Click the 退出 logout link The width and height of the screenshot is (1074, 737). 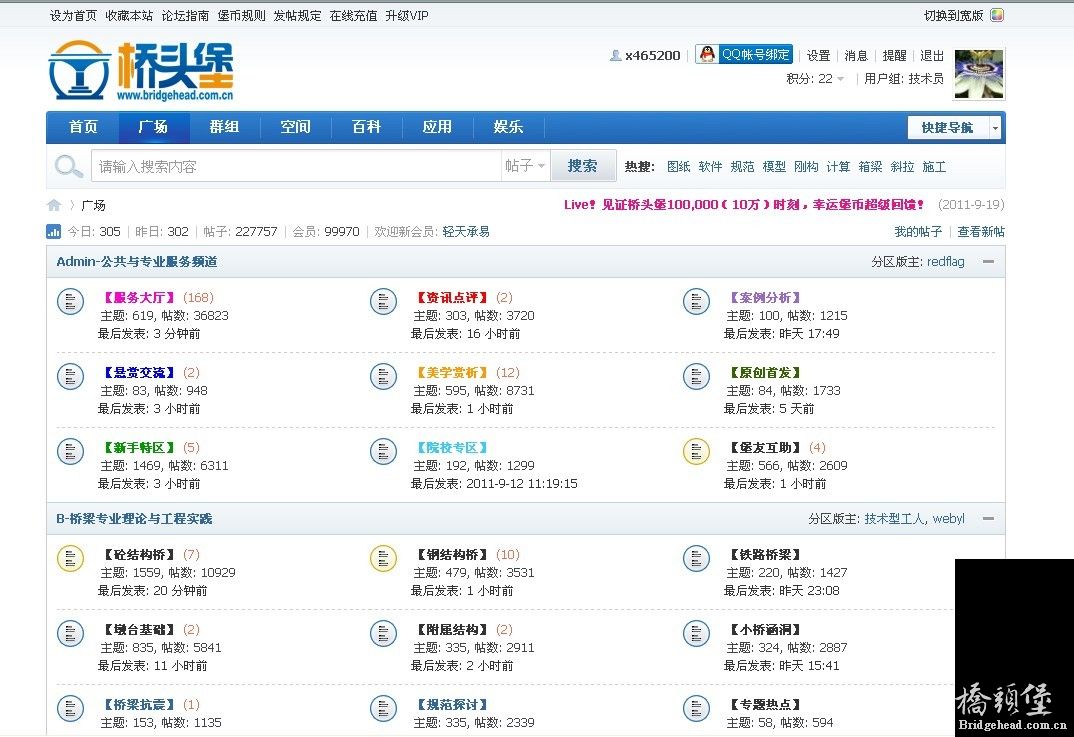pos(932,55)
